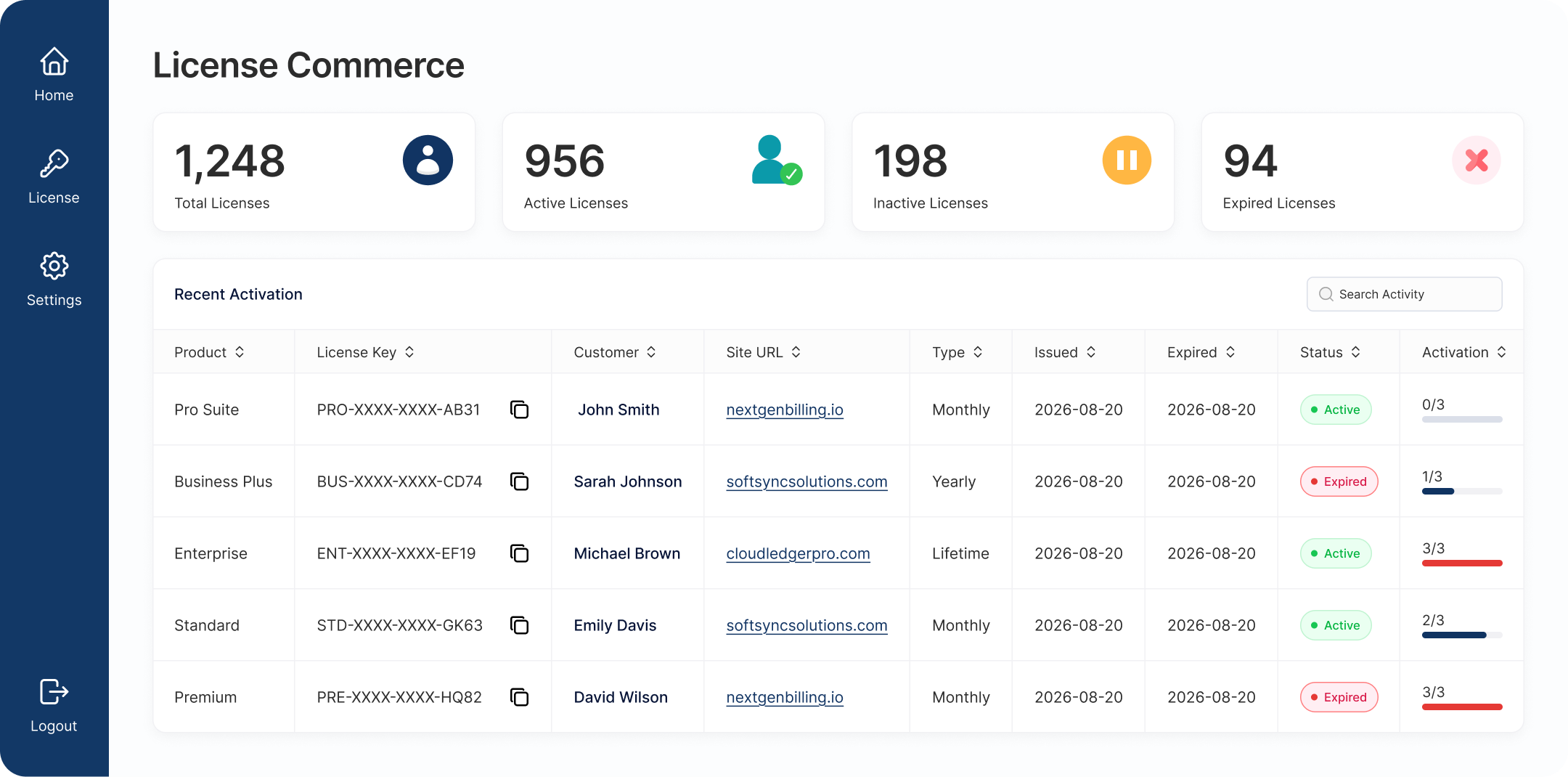This screenshot has height=777, width=1568.
Task: Go to the License sidebar page
Action: point(54,177)
